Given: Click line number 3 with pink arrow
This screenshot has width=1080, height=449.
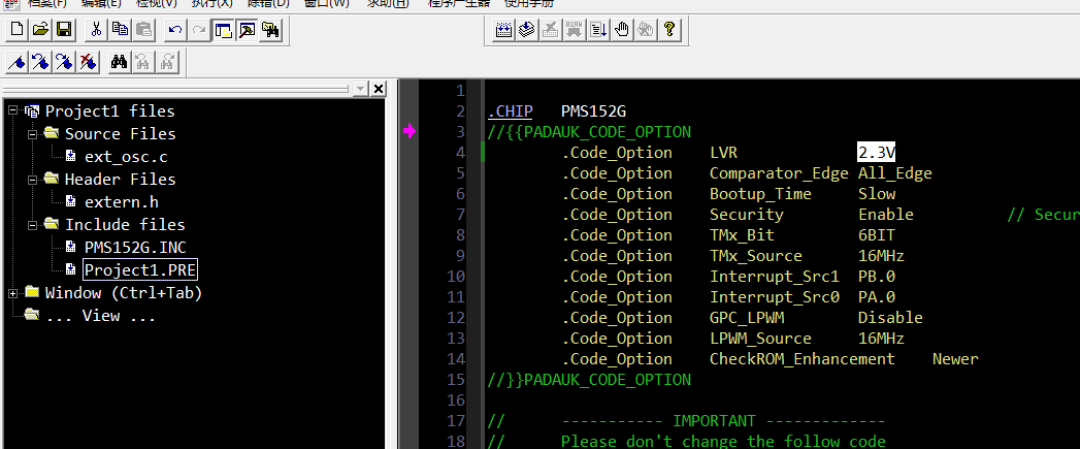Looking at the screenshot, I should point(461,132).
